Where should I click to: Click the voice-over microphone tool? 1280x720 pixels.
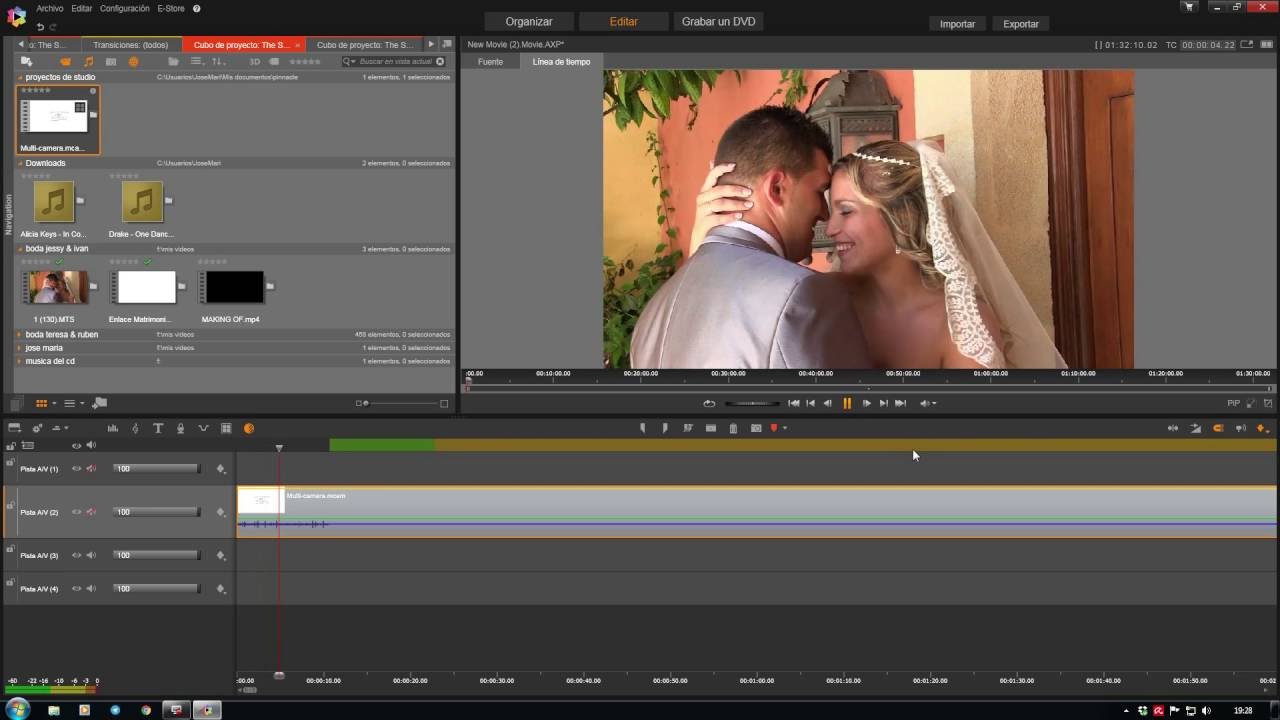click(x=180, y=428)
